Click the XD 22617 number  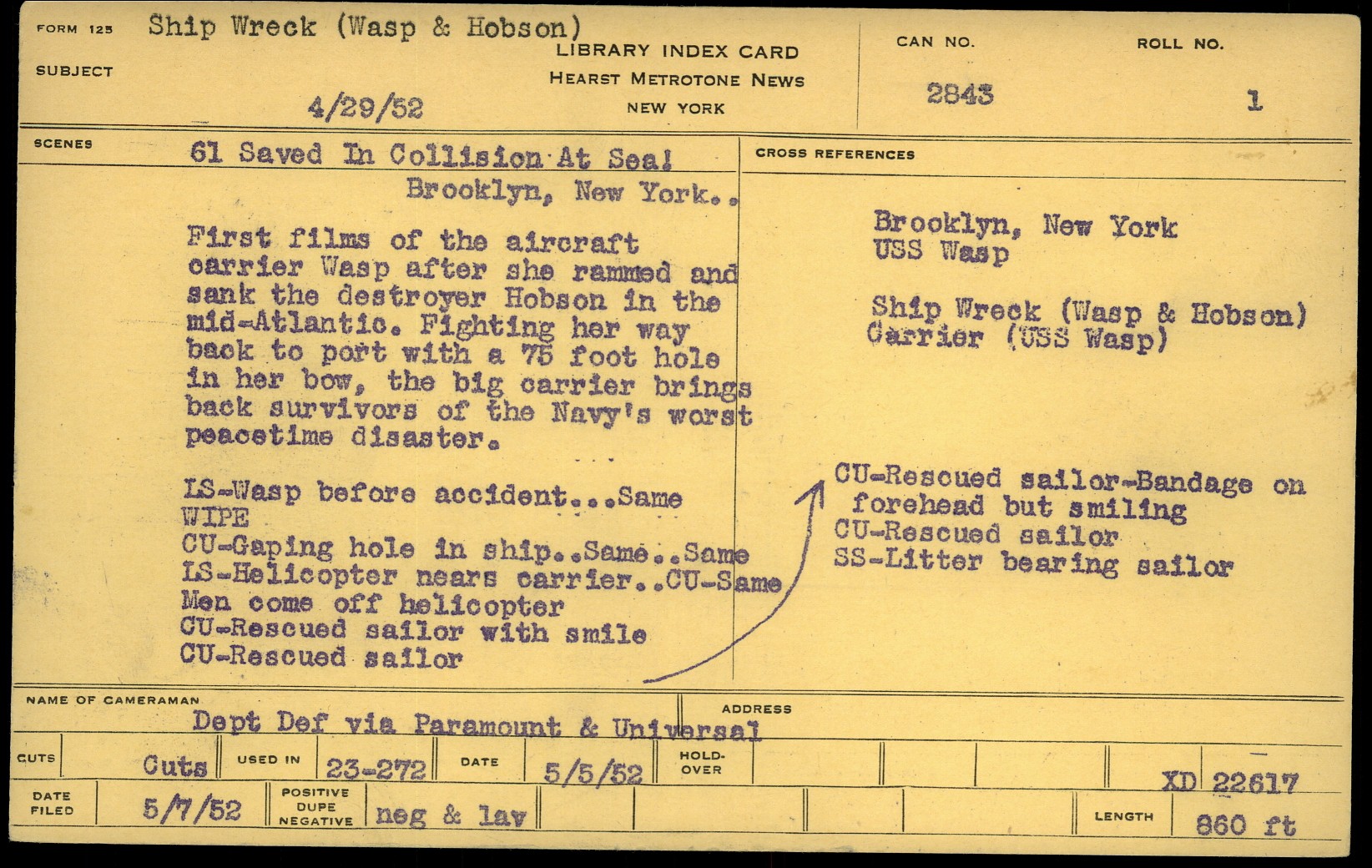(1230, 782)
